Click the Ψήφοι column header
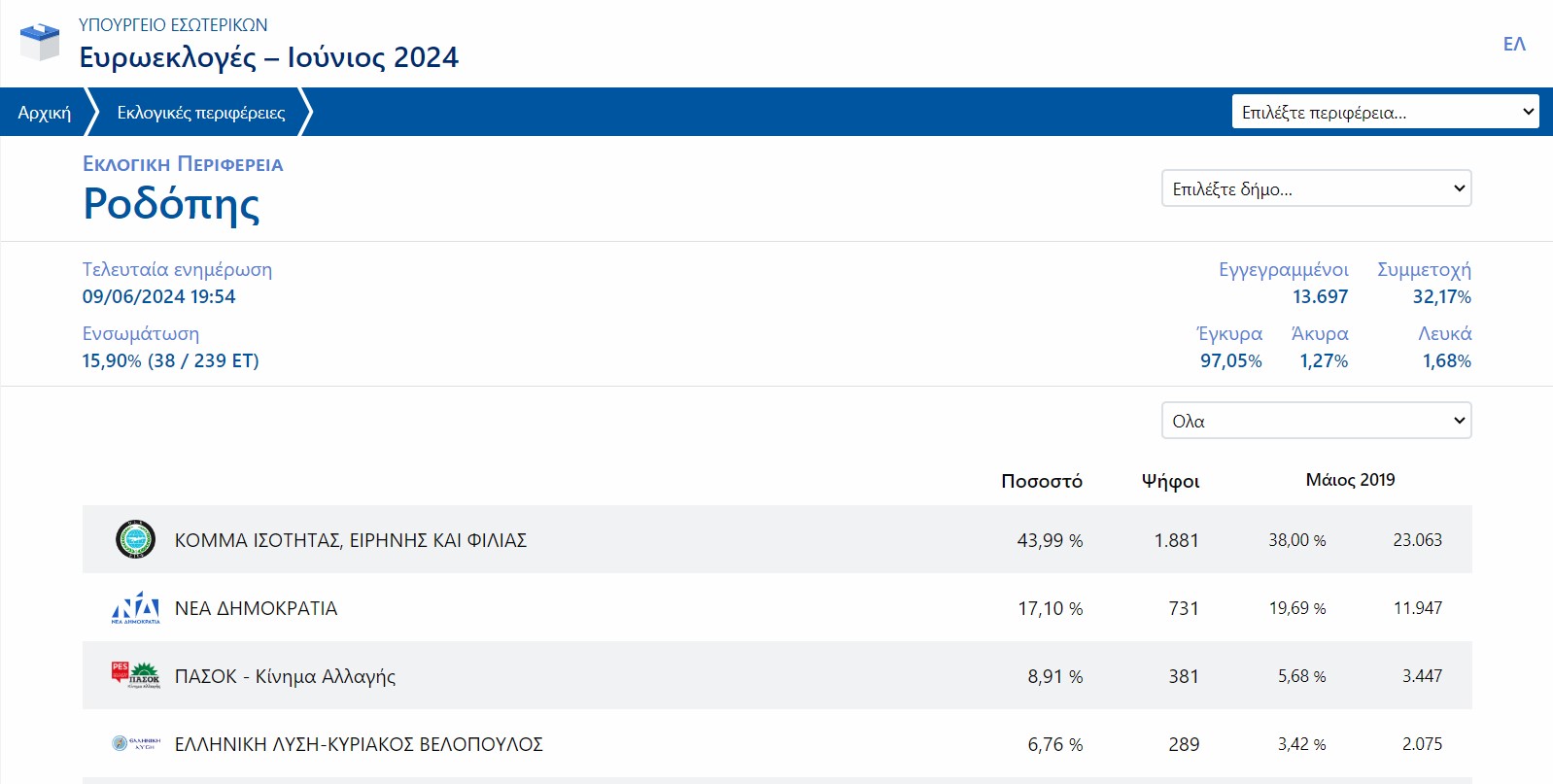The image size is (1553, 784). click(x=1170, y=481)
